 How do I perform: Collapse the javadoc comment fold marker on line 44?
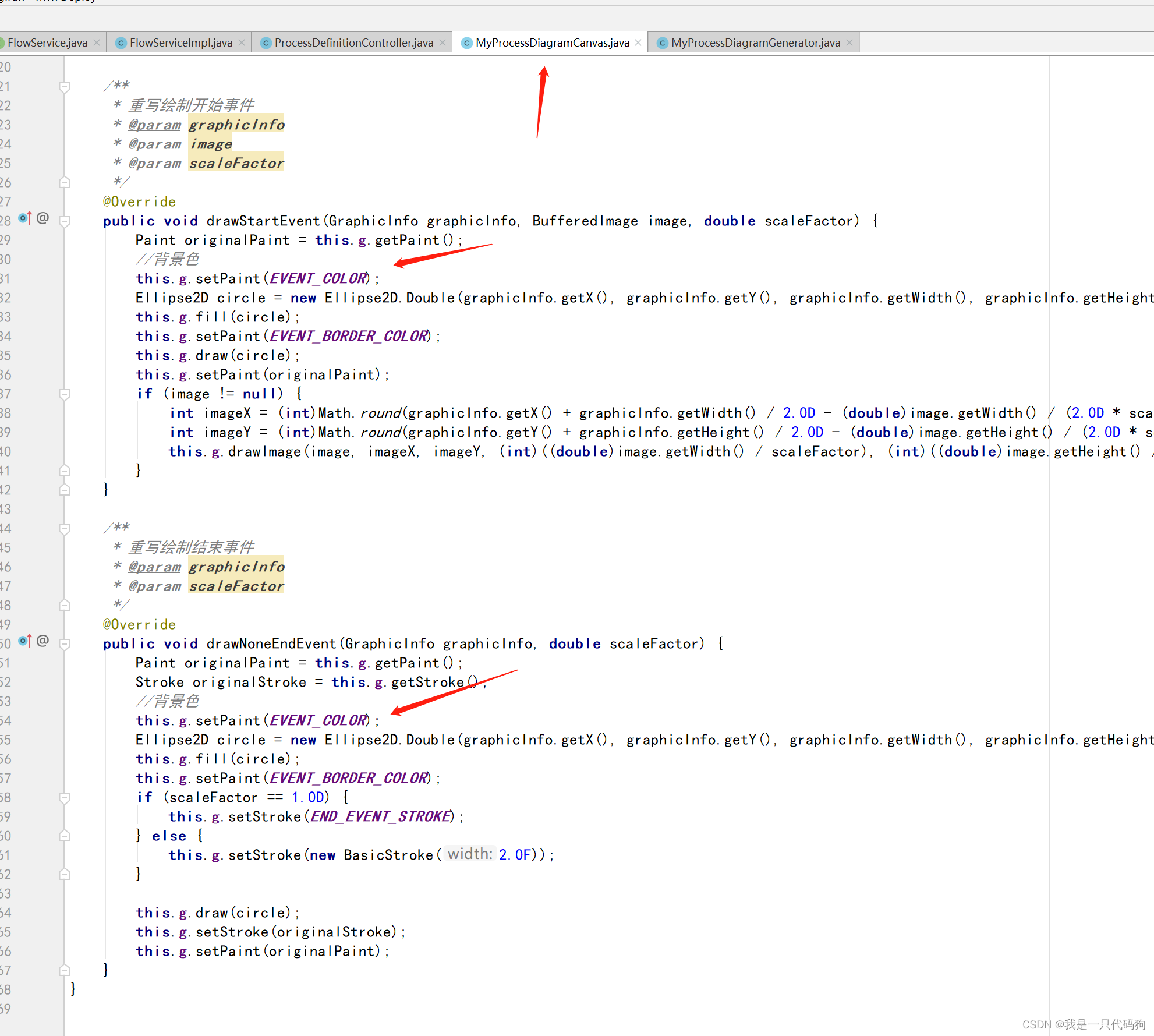(64, 528)
